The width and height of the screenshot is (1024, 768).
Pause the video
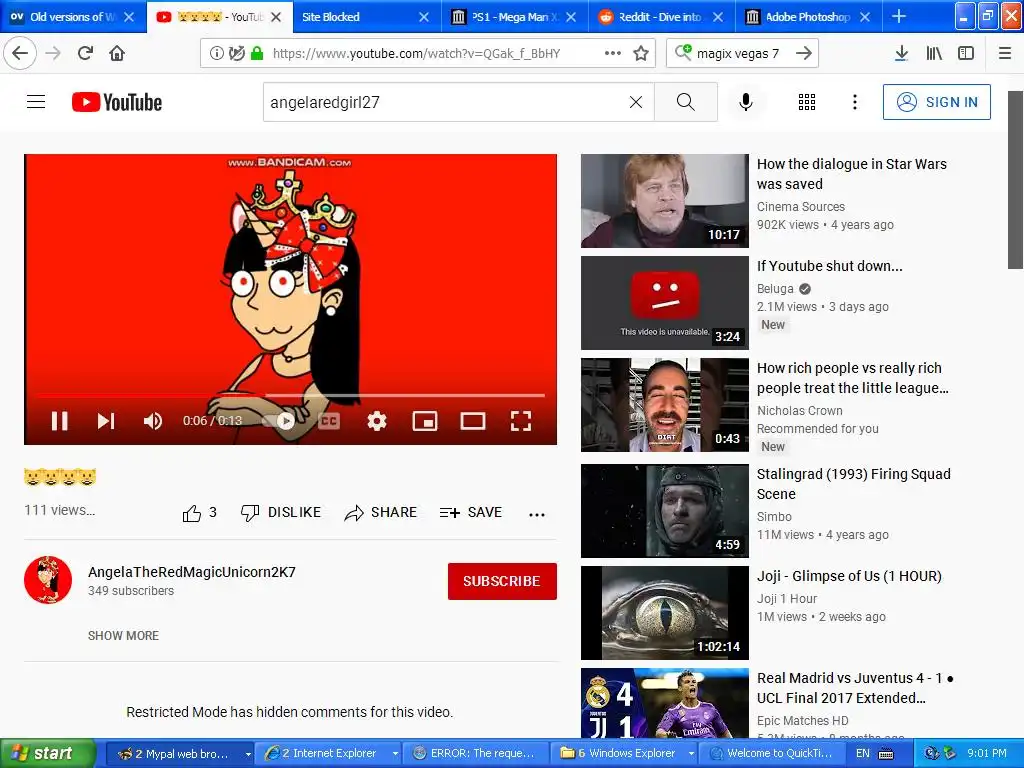[x=59, y=421]
